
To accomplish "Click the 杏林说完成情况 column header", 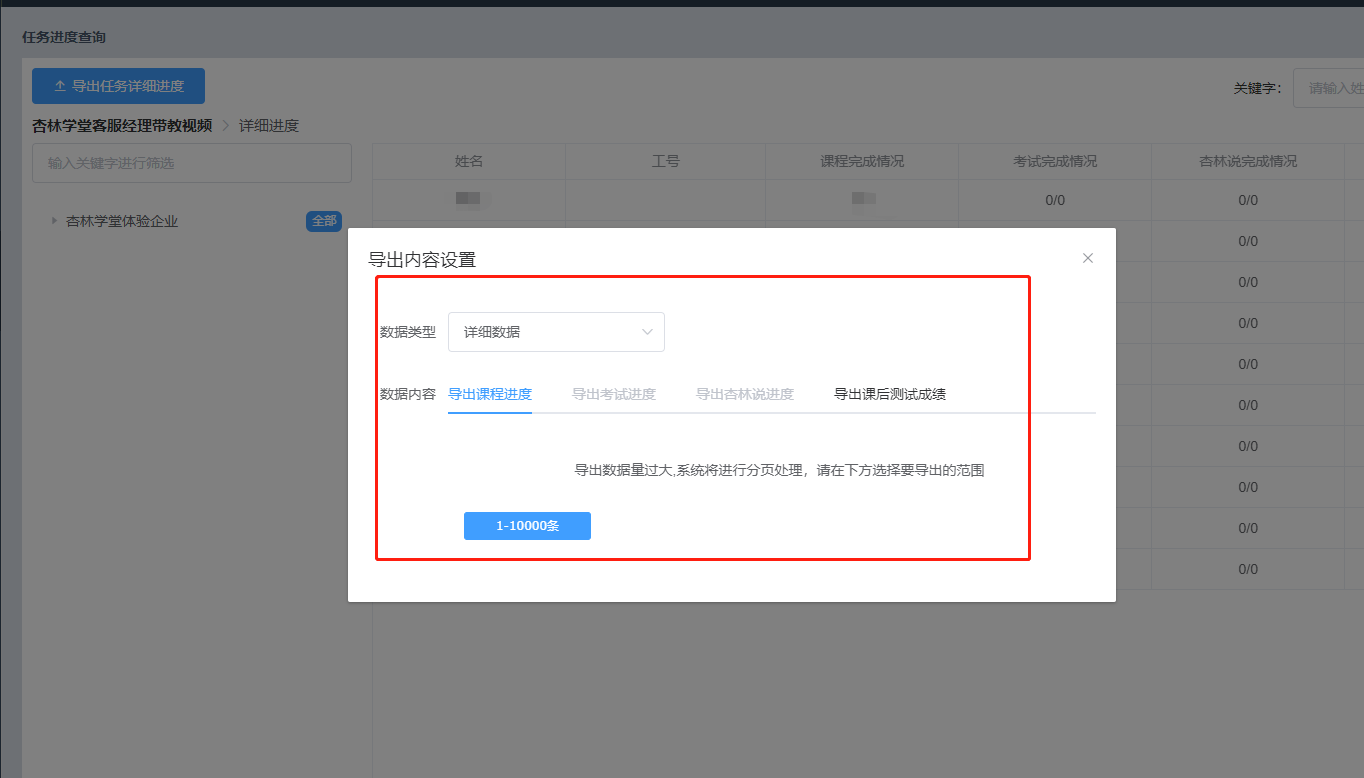I will click(x=1248, y=161).
